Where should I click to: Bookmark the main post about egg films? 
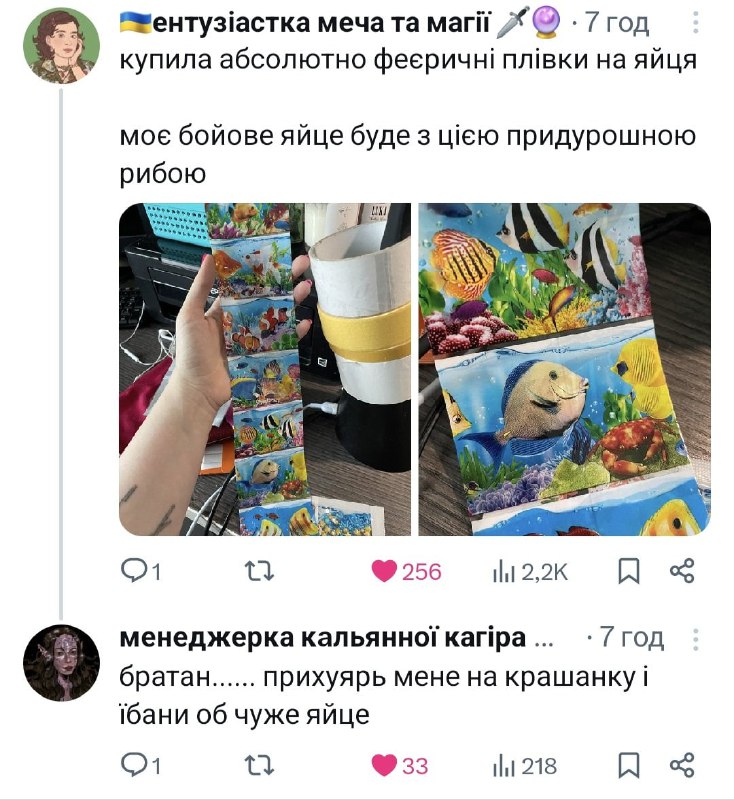point(628,571)
